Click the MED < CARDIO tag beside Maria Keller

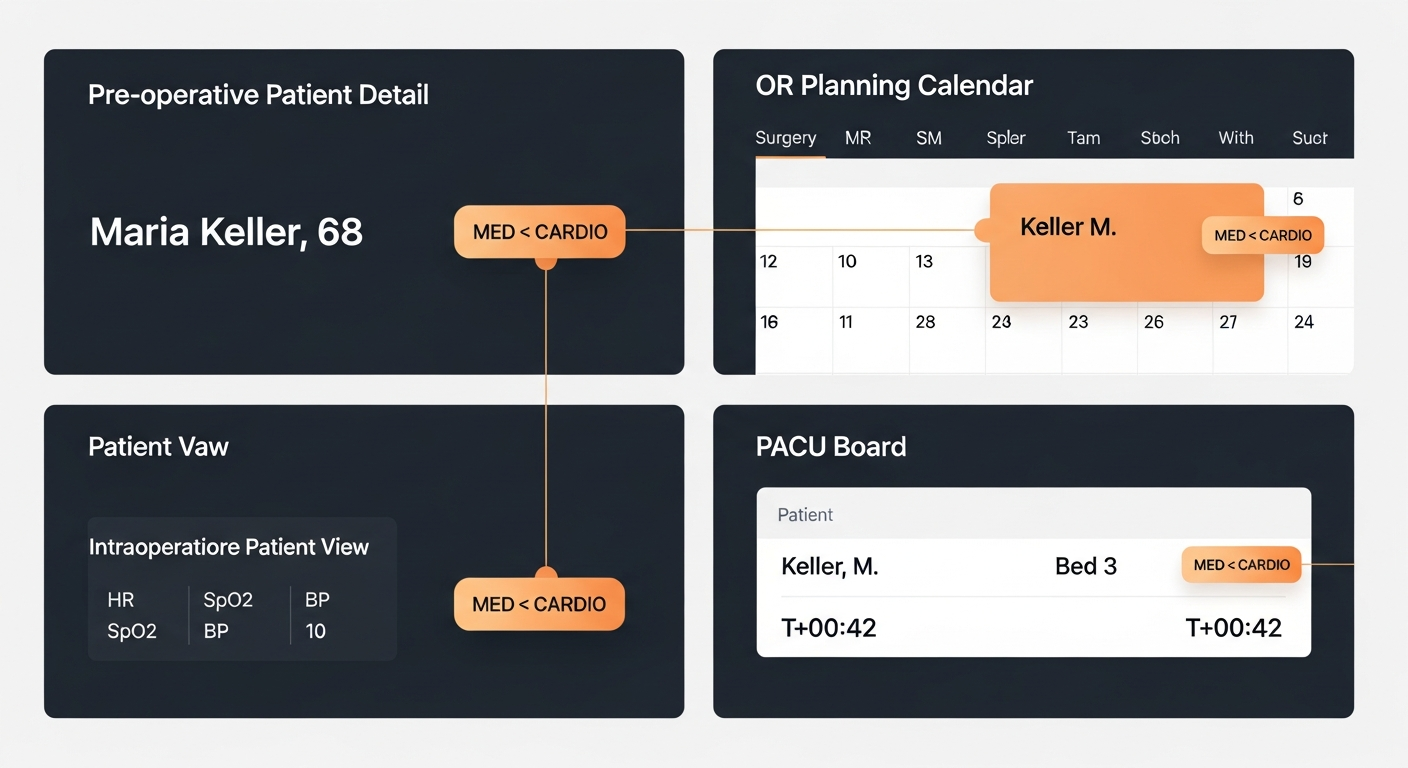point(540,232)
